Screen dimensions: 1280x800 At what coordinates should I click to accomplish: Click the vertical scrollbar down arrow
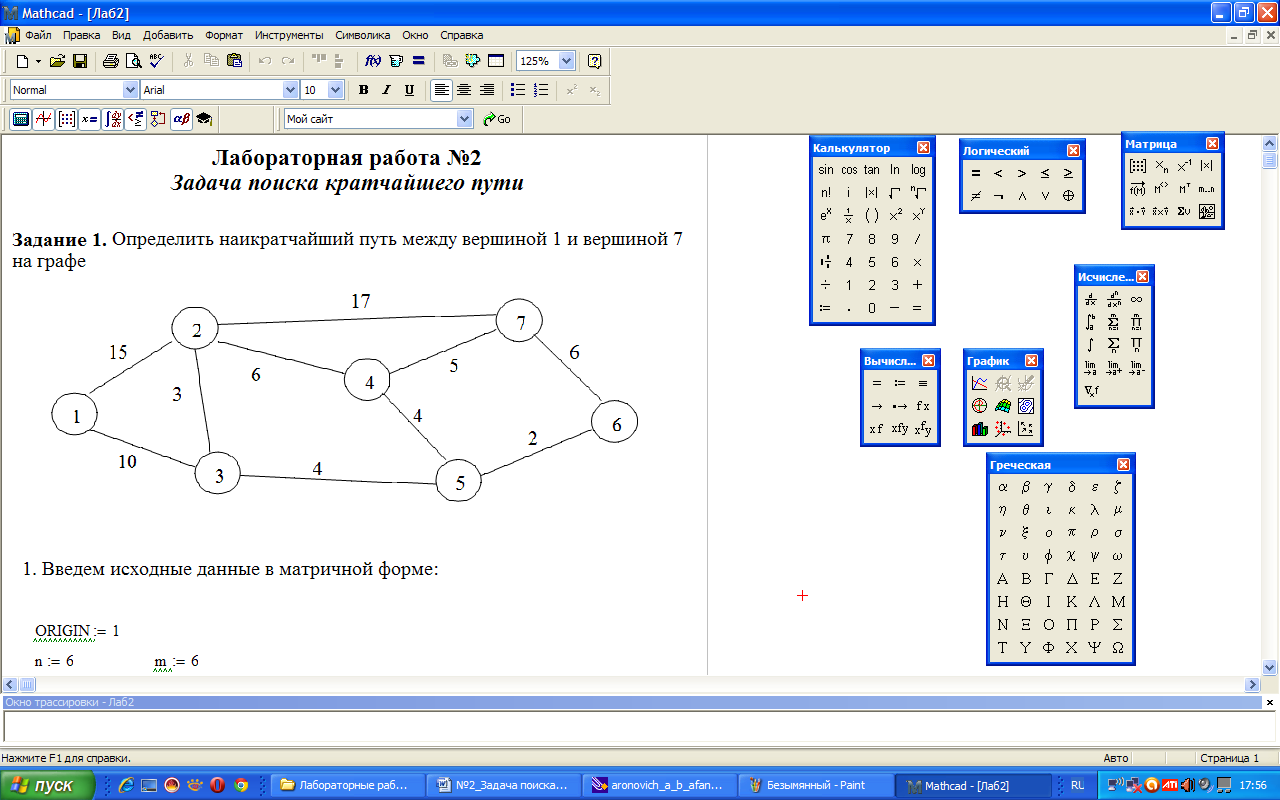pos(1270,667)
